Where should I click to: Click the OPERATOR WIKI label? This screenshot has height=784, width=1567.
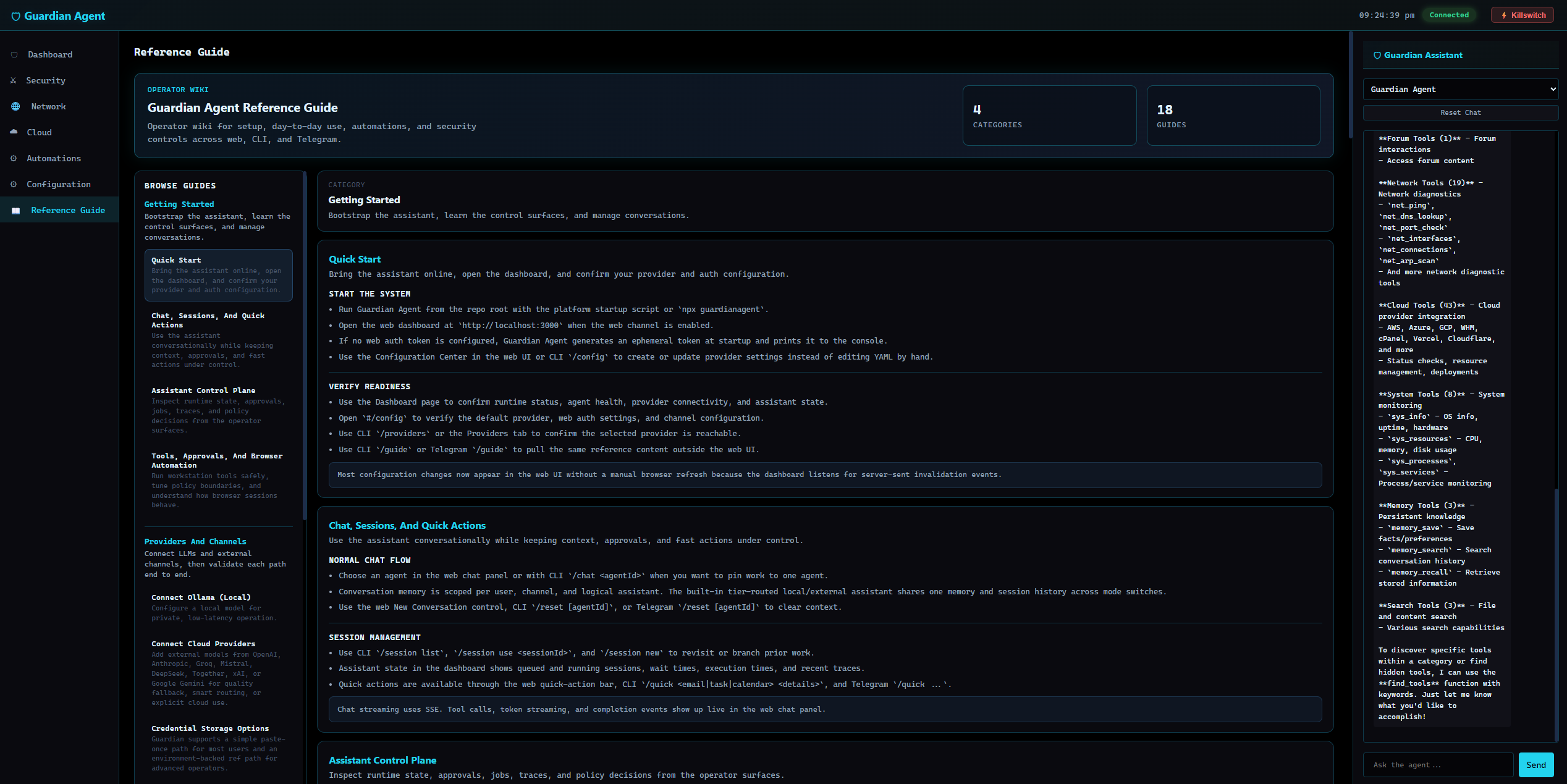(x=178, y=90)
